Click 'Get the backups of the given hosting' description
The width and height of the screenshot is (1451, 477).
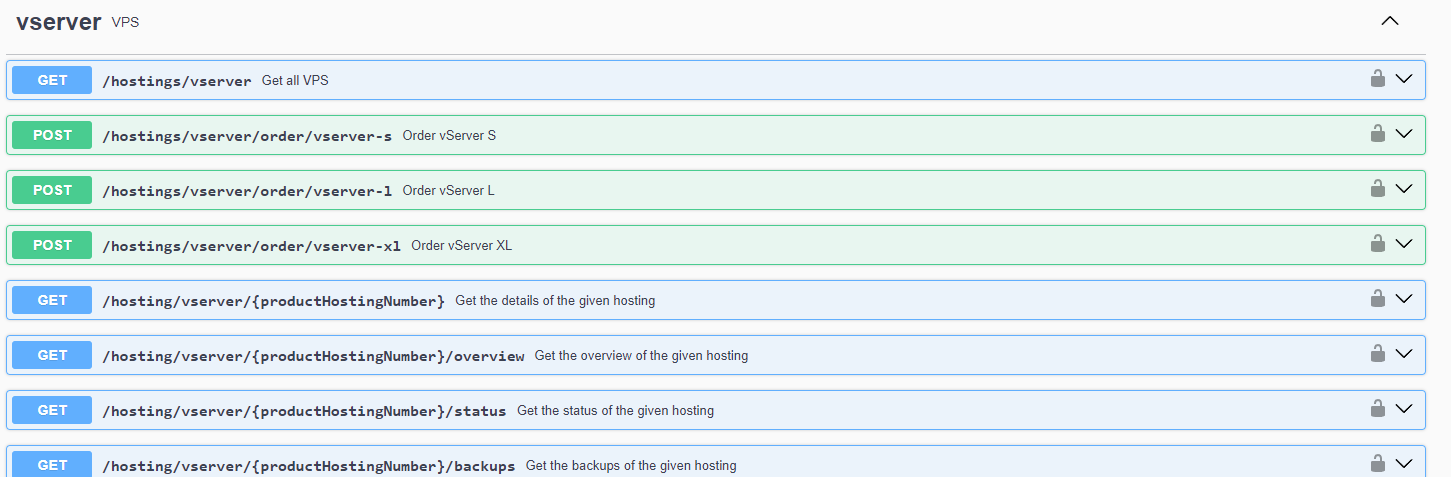point(631,466)
